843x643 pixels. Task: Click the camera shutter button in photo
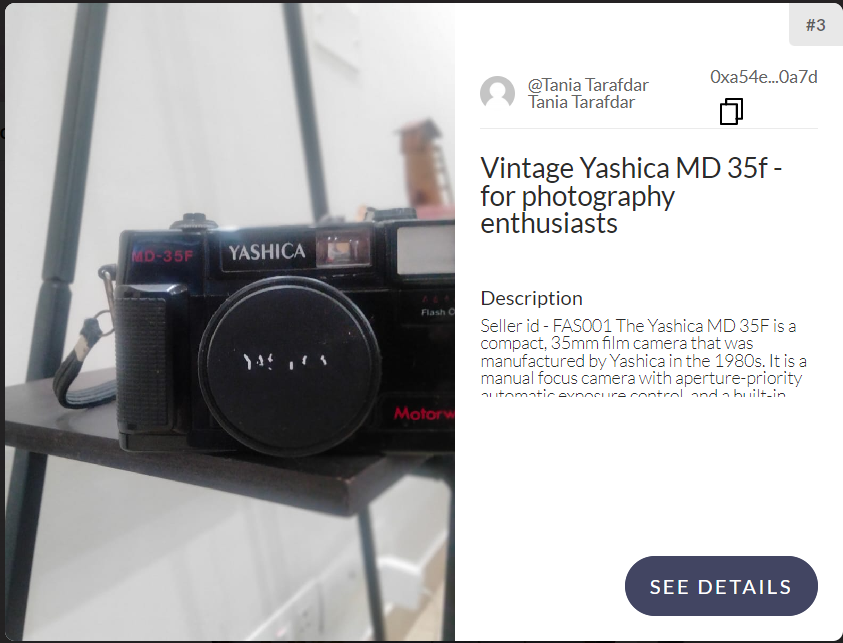tap(194, 221)
